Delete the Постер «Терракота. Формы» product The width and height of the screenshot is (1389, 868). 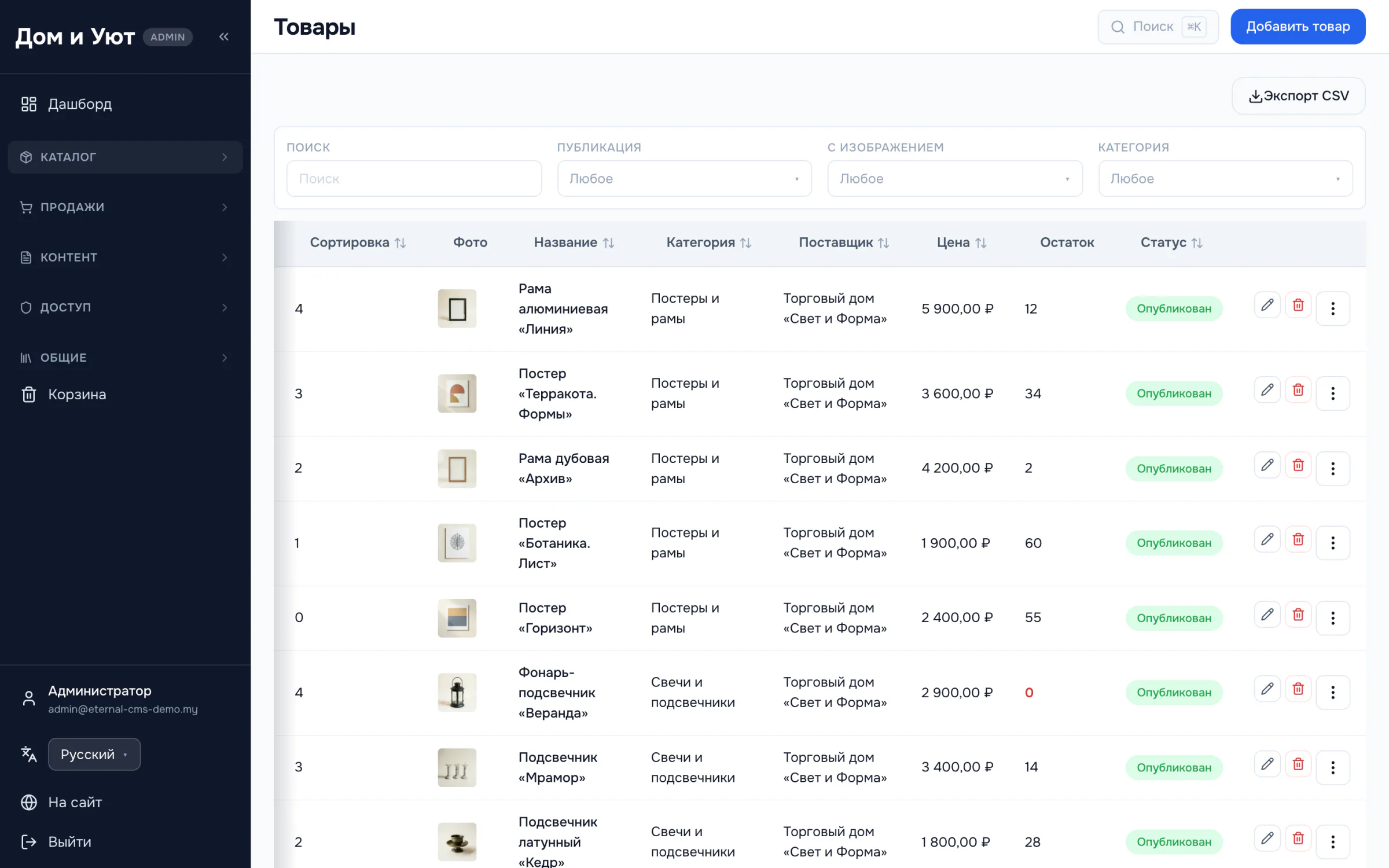point(1298,390)
